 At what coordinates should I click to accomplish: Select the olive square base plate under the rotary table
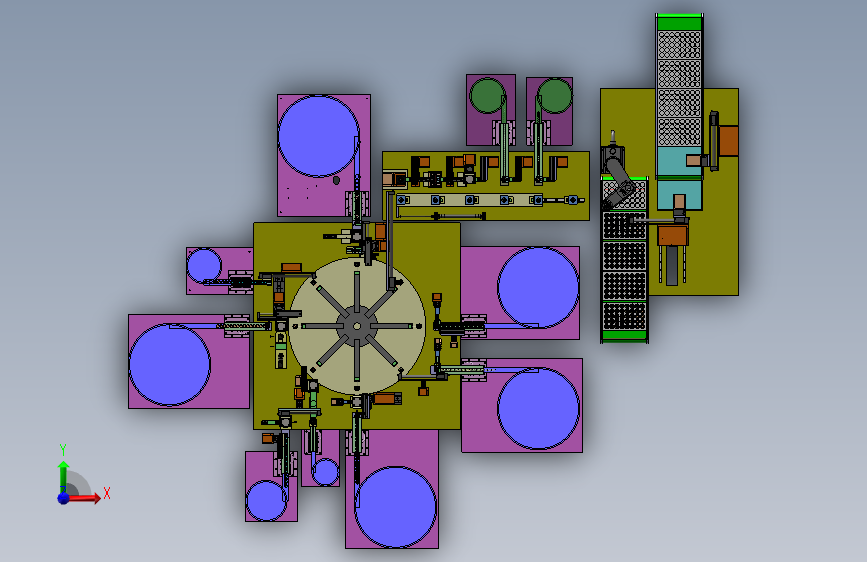(357, 326)
